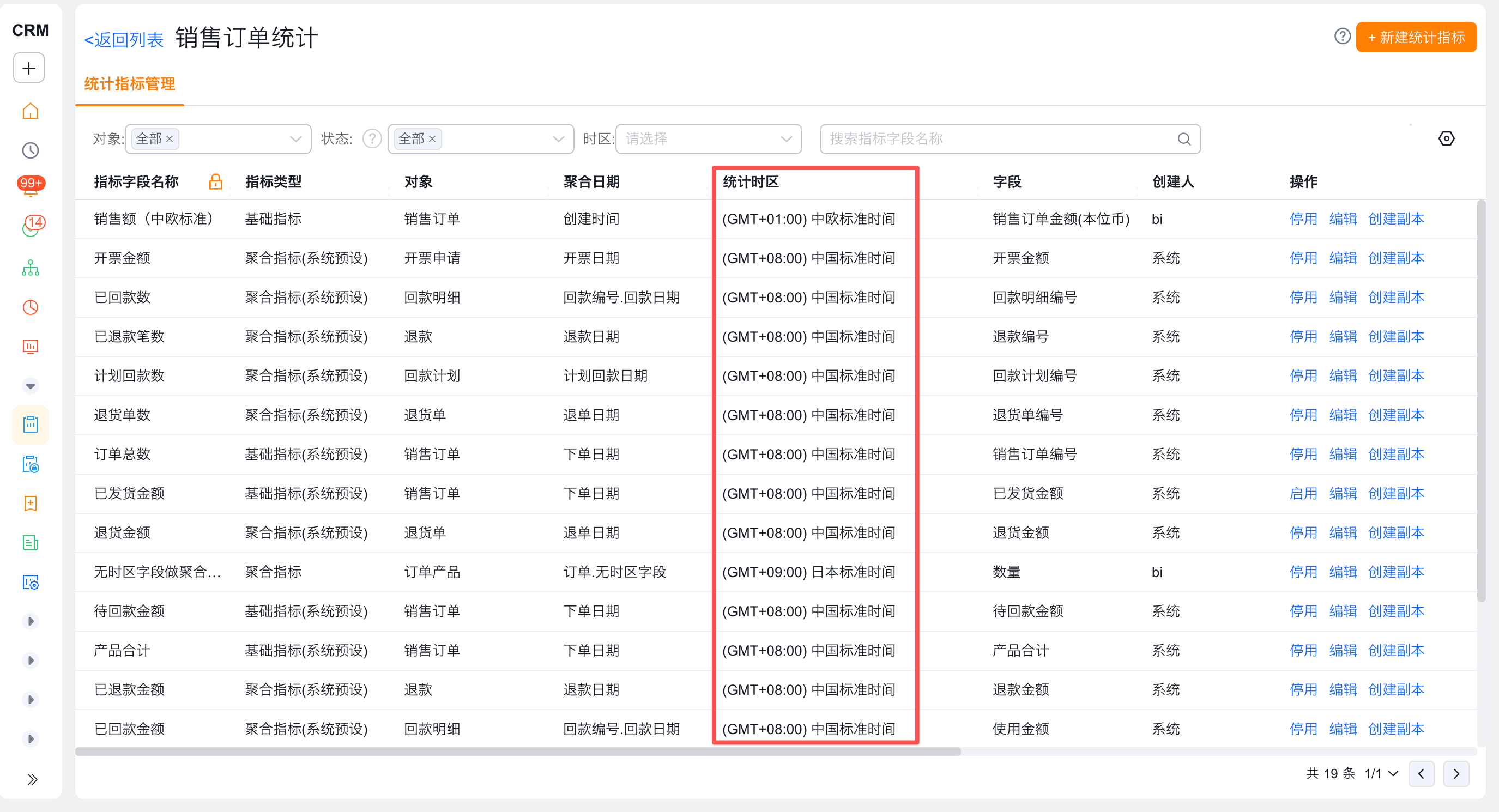Click 返回列表 link
1499x812 pixels.
[x=124, y=40]
